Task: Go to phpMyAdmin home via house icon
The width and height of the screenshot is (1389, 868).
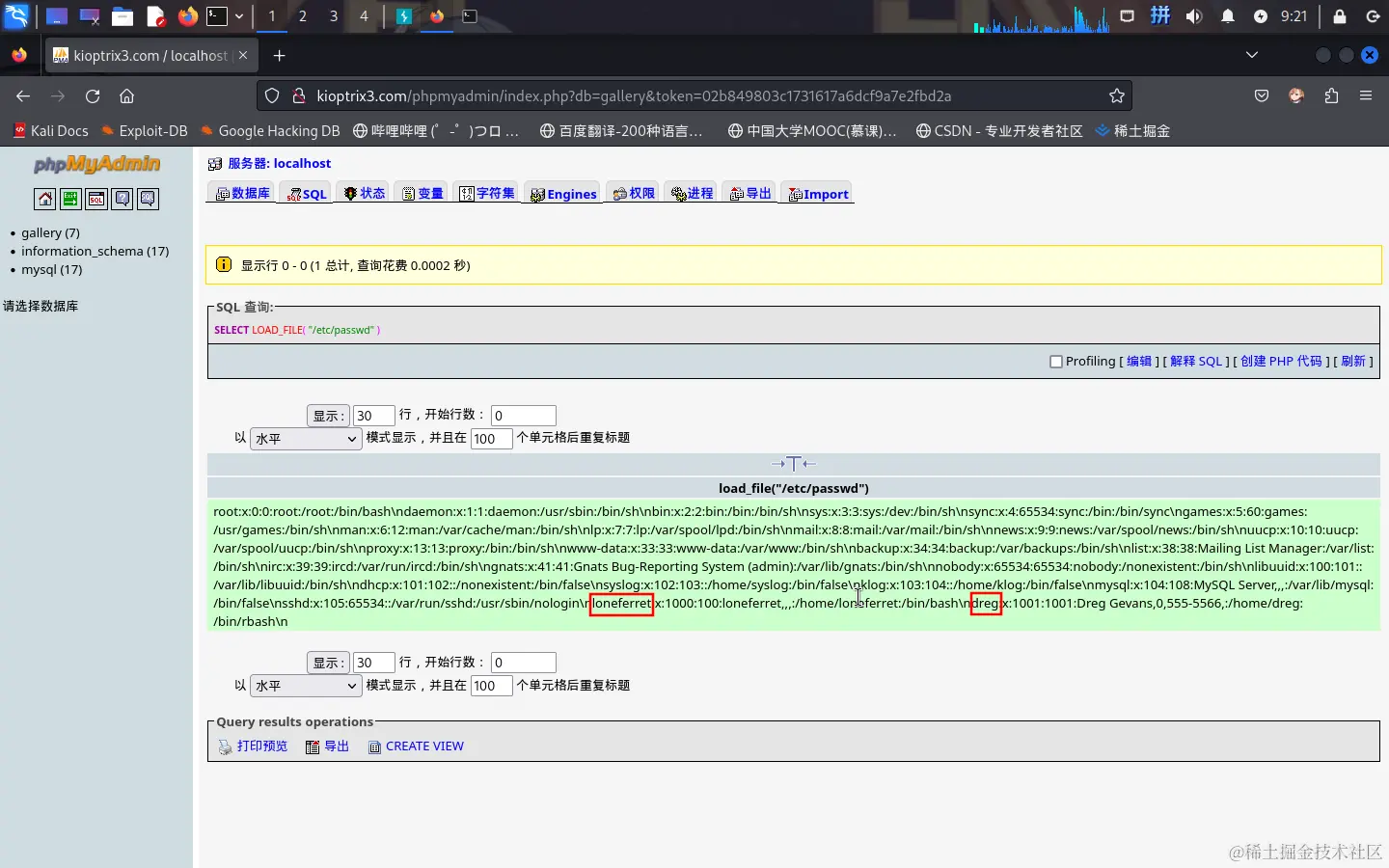Action: (x=44, y=199)
